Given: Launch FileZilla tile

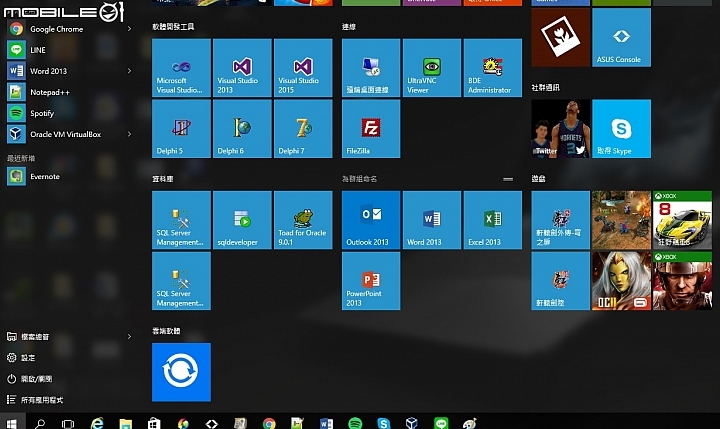Looking at the screenshot, I should tap(371, 129).
